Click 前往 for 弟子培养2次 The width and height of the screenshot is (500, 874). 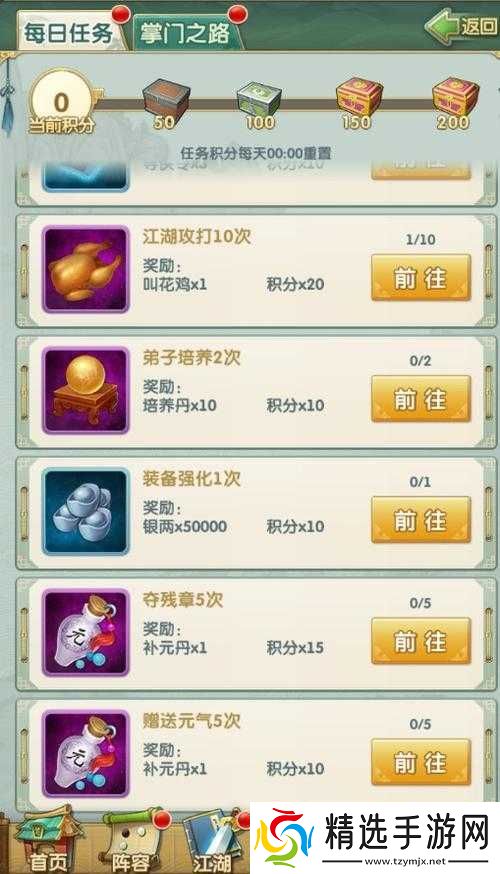pyautogui.click(x=421, y=399)
